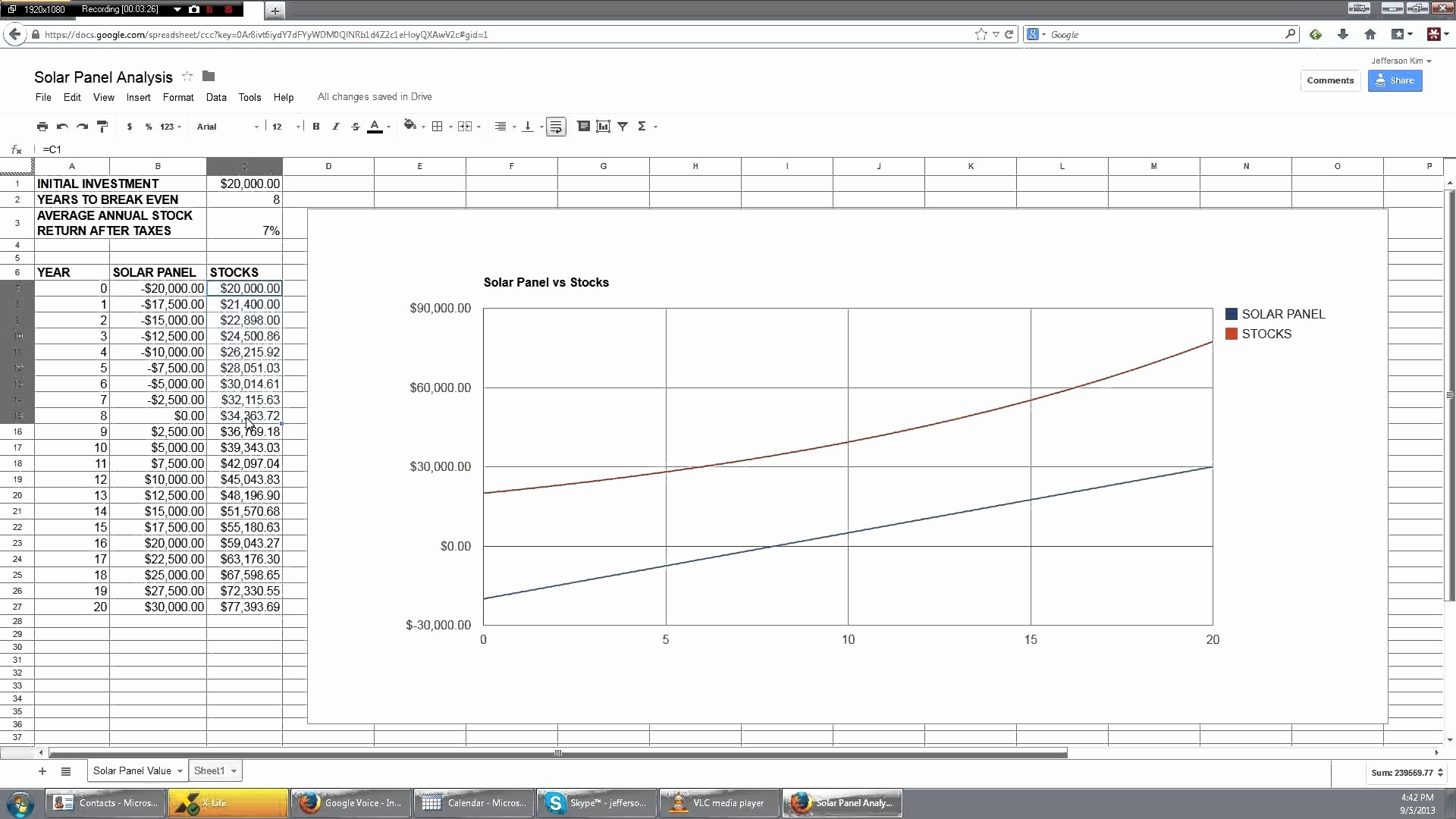The image size is (1456, 819).
Task: Click the blue Share button
Action: [x=1395, y=80]
